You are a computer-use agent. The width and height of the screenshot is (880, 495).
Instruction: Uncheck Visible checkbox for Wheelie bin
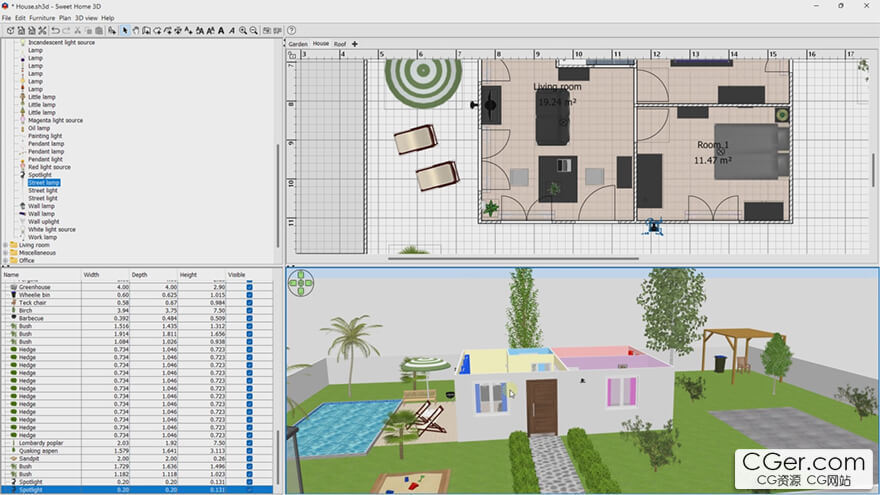click(249, 295)
